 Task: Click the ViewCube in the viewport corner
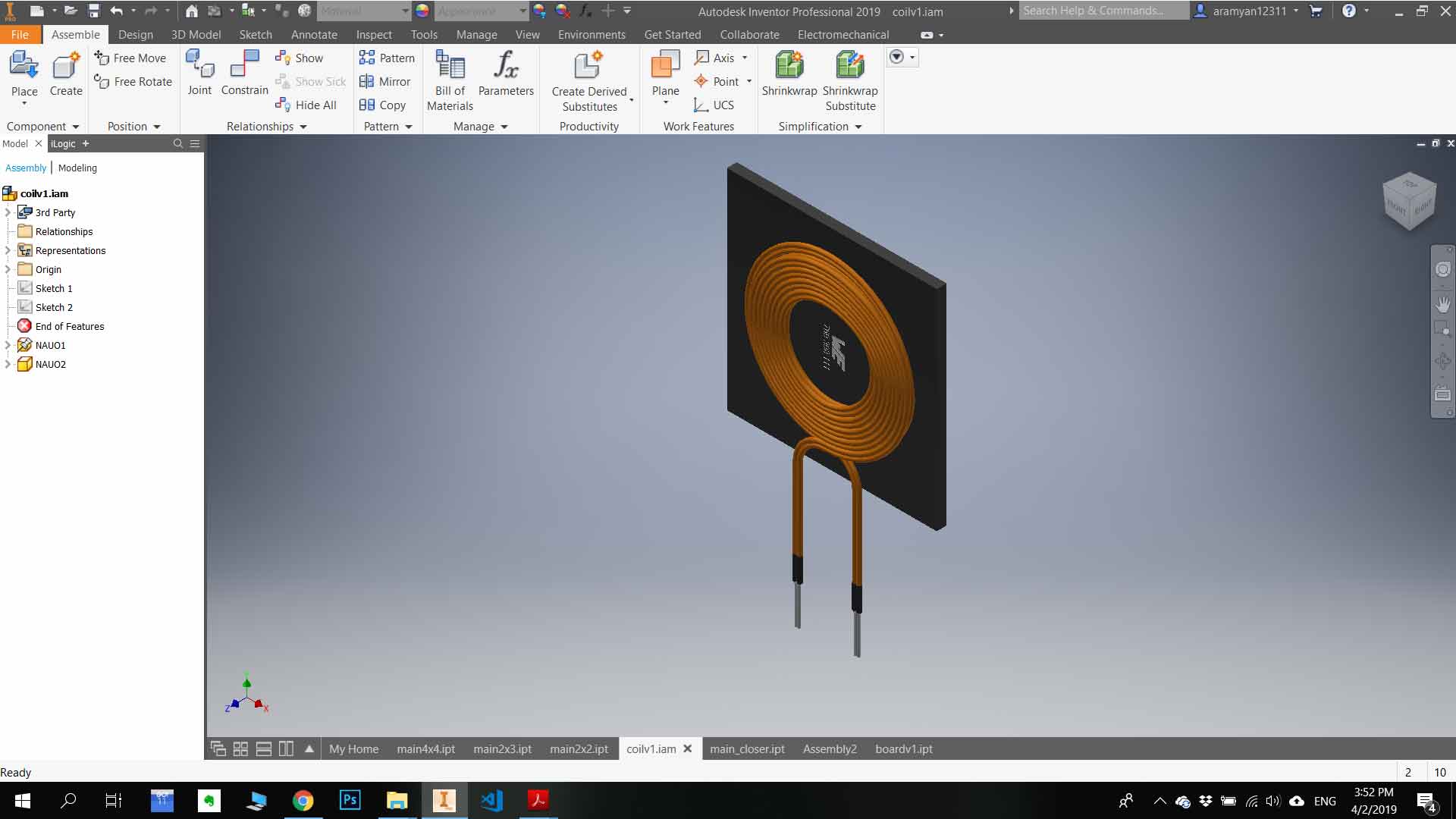pos(1409,201)
